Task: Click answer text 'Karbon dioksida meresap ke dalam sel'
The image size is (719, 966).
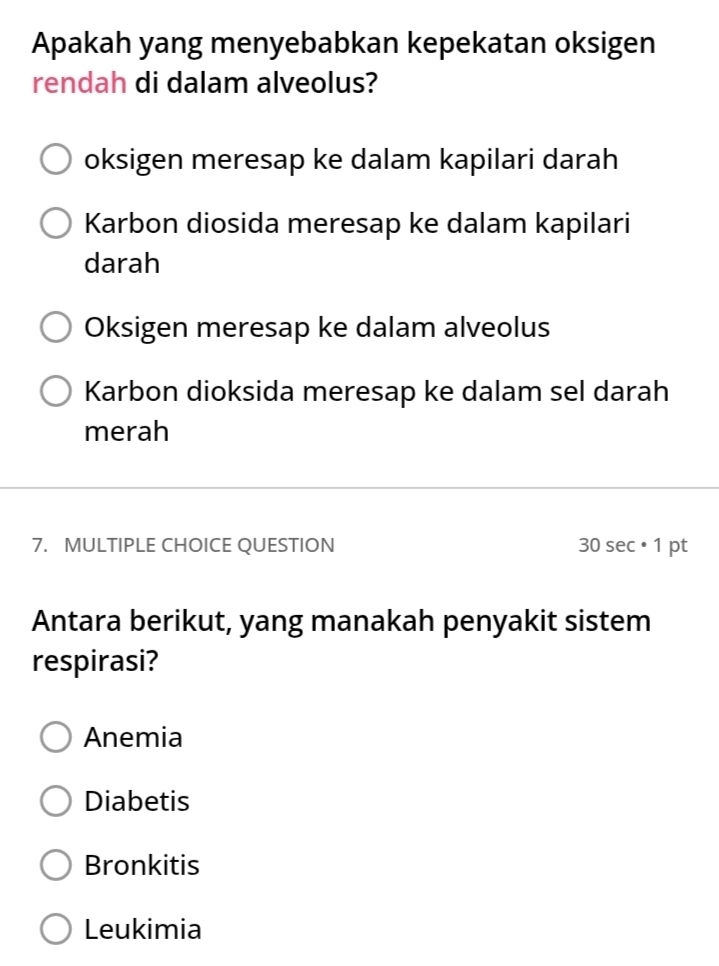Action: 377,391
